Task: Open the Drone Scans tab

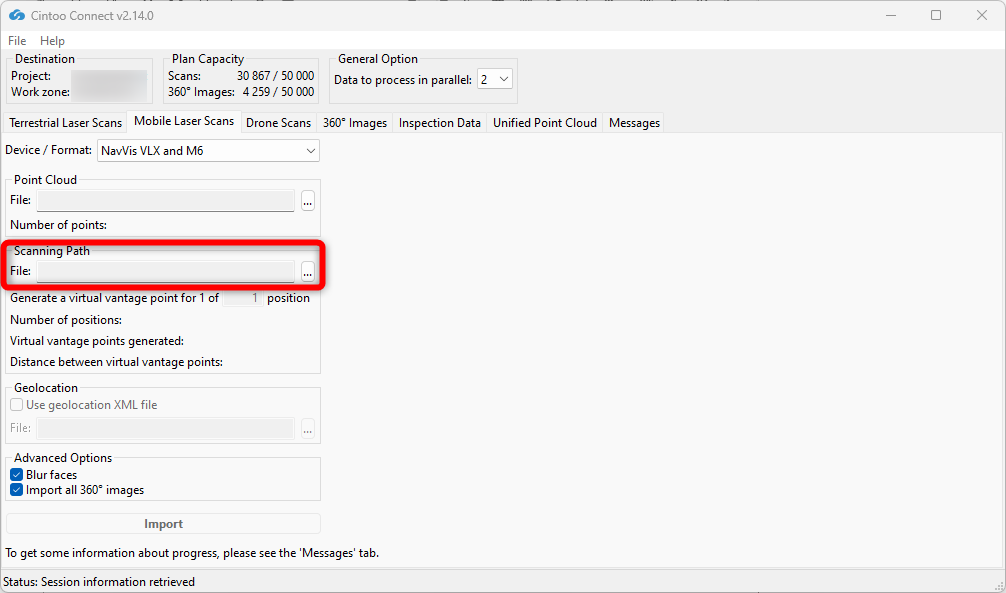Action: click(x=278, y=123)
